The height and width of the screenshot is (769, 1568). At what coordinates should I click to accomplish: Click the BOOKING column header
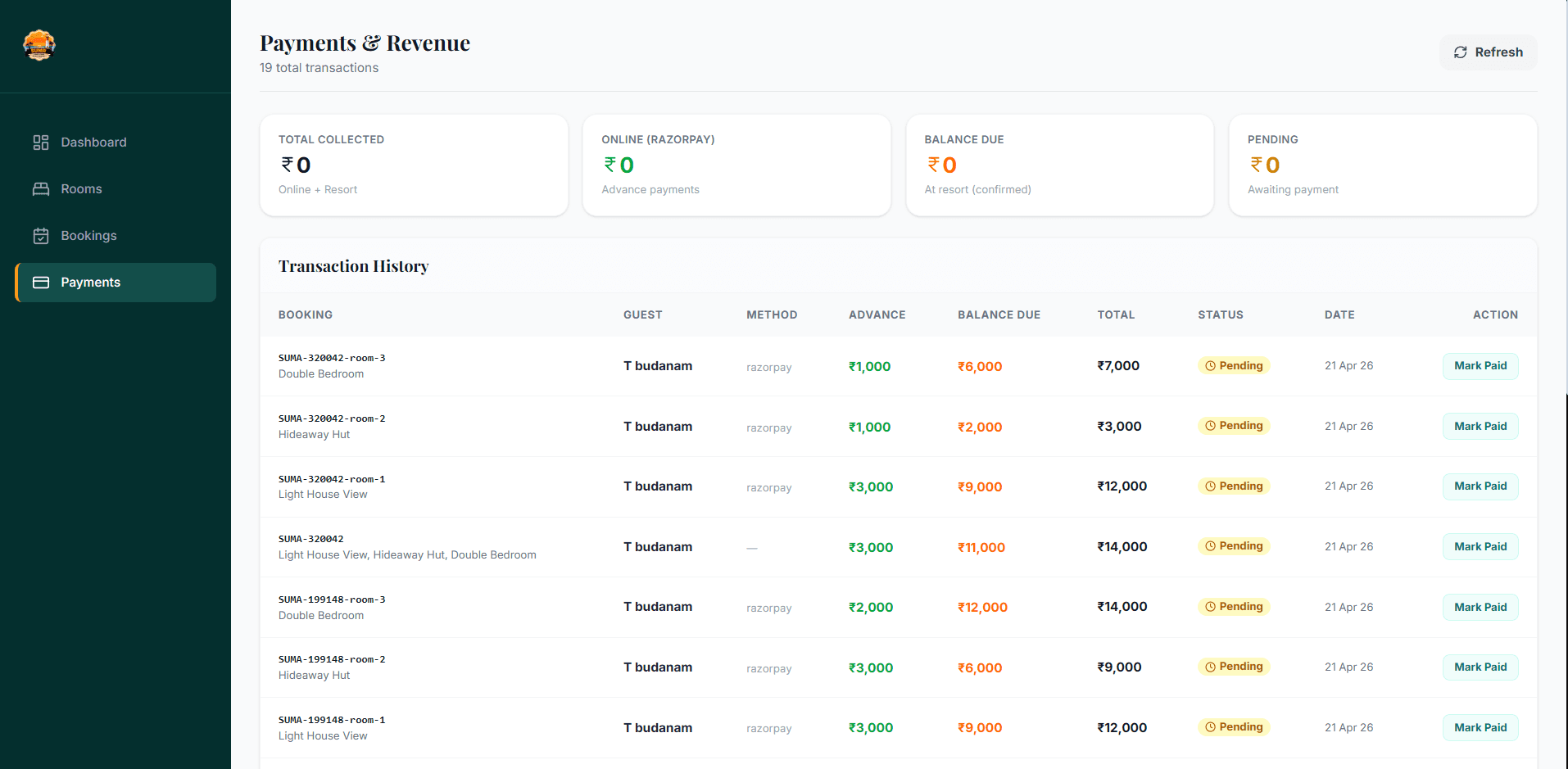coord(306,314)
